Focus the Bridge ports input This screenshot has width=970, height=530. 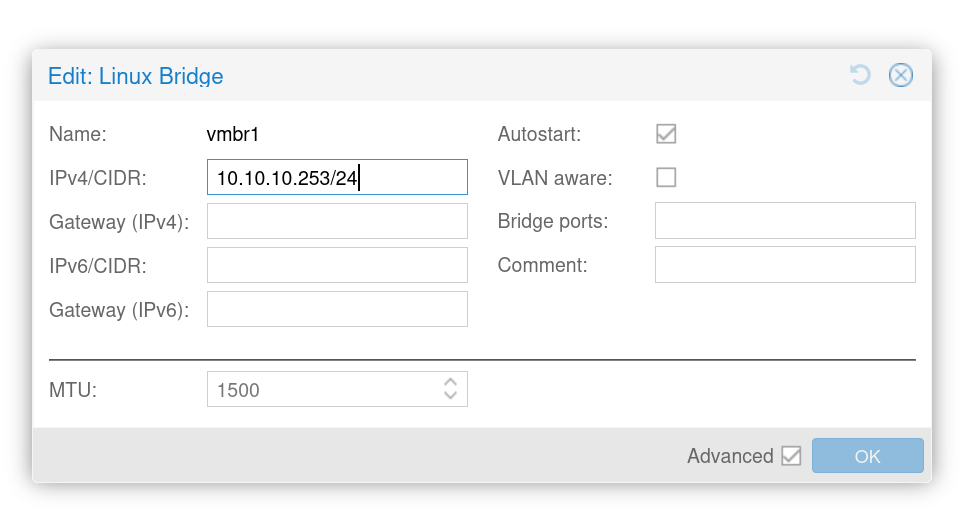tap(785, 222)
